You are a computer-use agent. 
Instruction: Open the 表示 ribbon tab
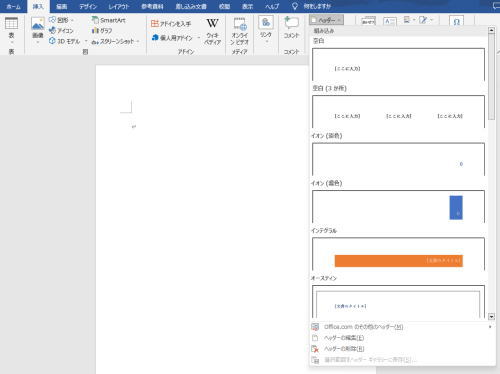pos(247,6)
